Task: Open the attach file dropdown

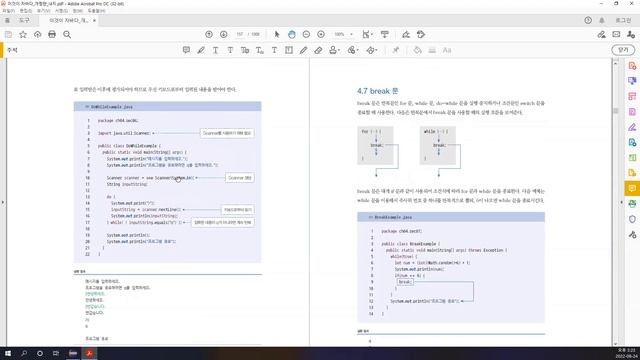Action: pyautogui.click(x=353, y=50)
